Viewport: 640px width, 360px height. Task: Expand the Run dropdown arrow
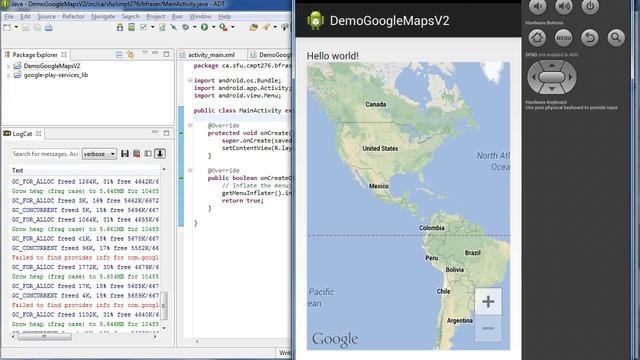pos(213,27)
